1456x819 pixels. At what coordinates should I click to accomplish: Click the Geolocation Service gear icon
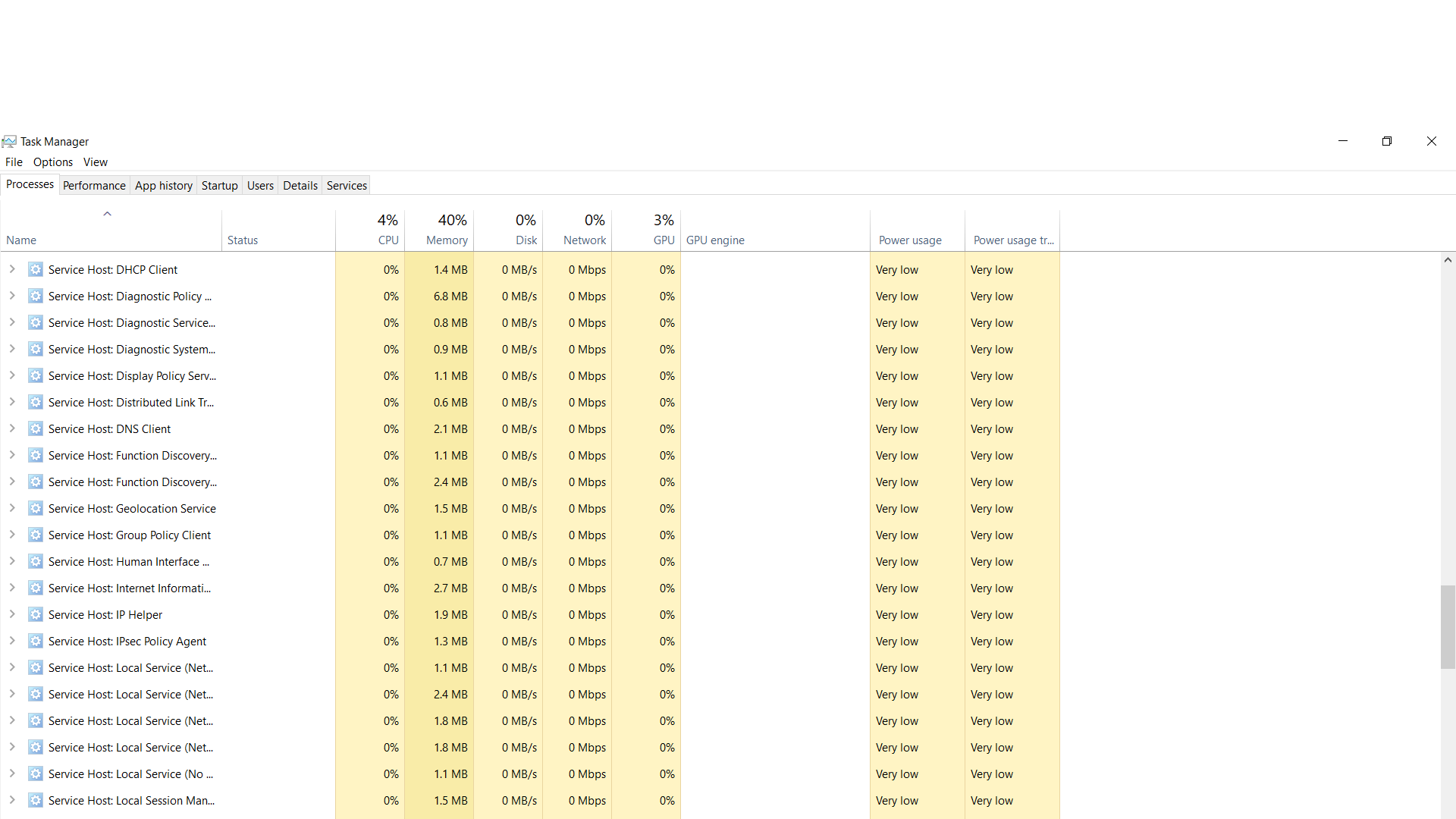tap(36, 508)
